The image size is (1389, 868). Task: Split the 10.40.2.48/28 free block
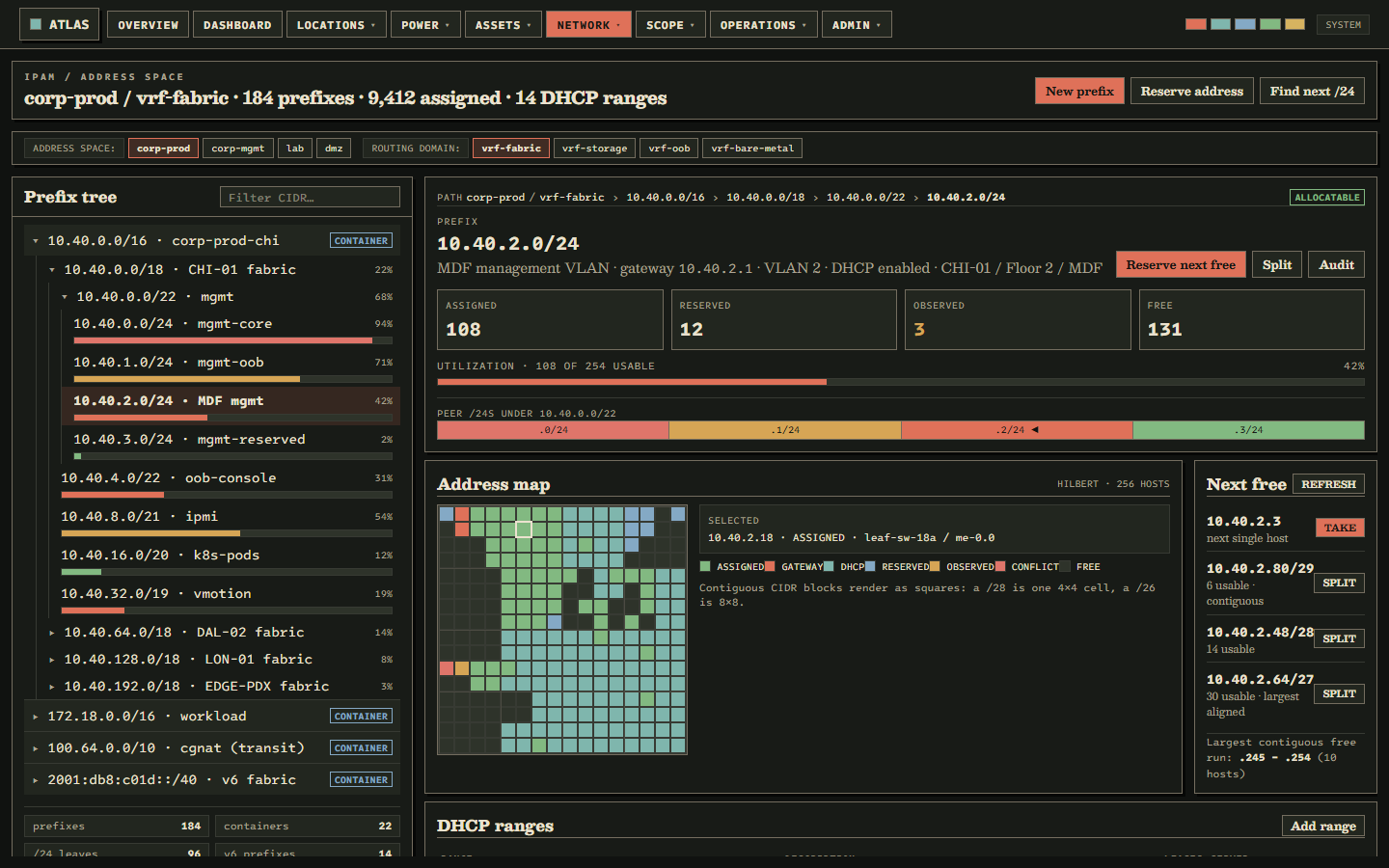[x=1339, y=638]
